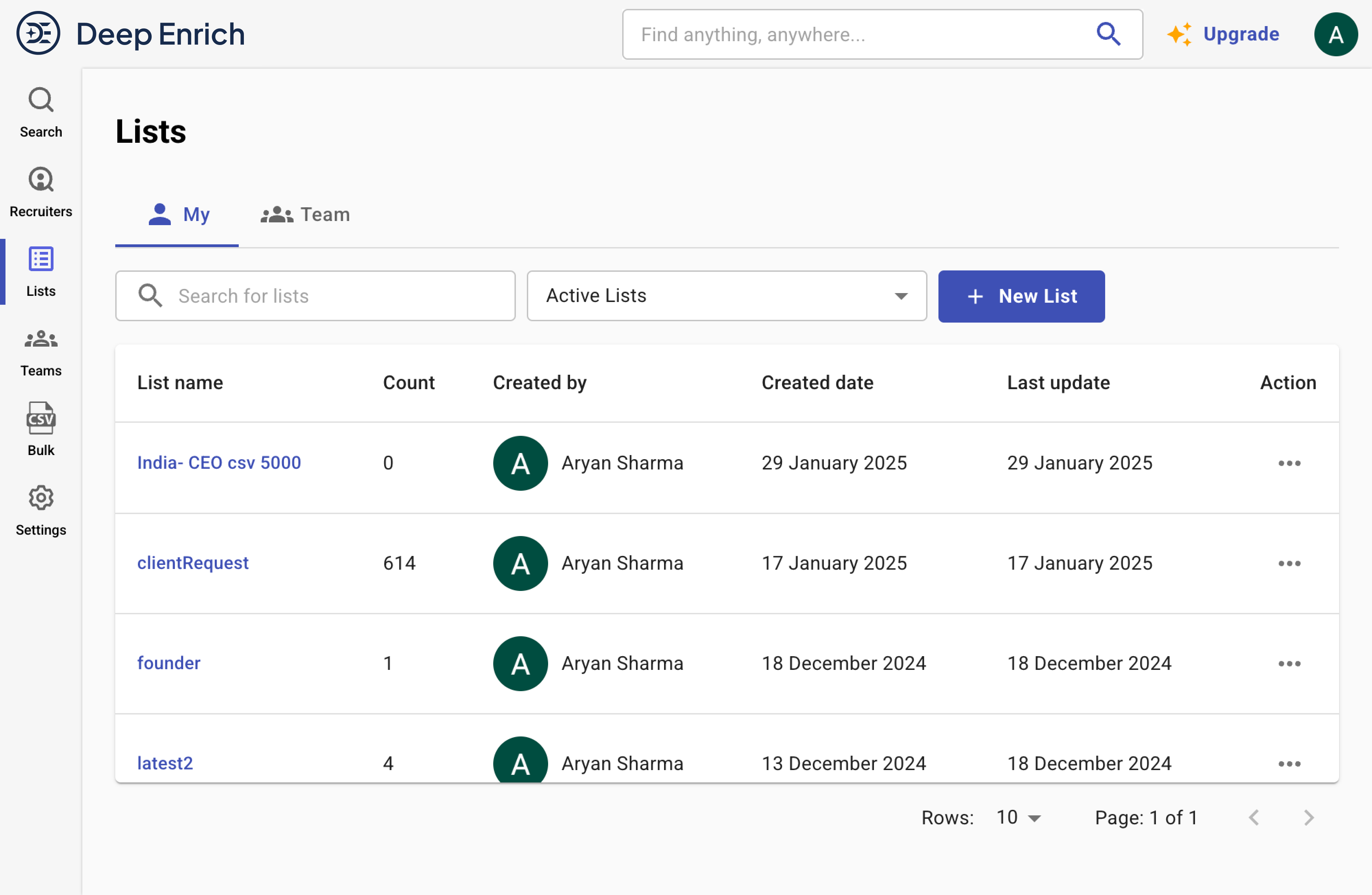This screenshot has height=895, width=1372.
Task: Go to the next page using the chevron
Action: click(x=1309, y=817)
